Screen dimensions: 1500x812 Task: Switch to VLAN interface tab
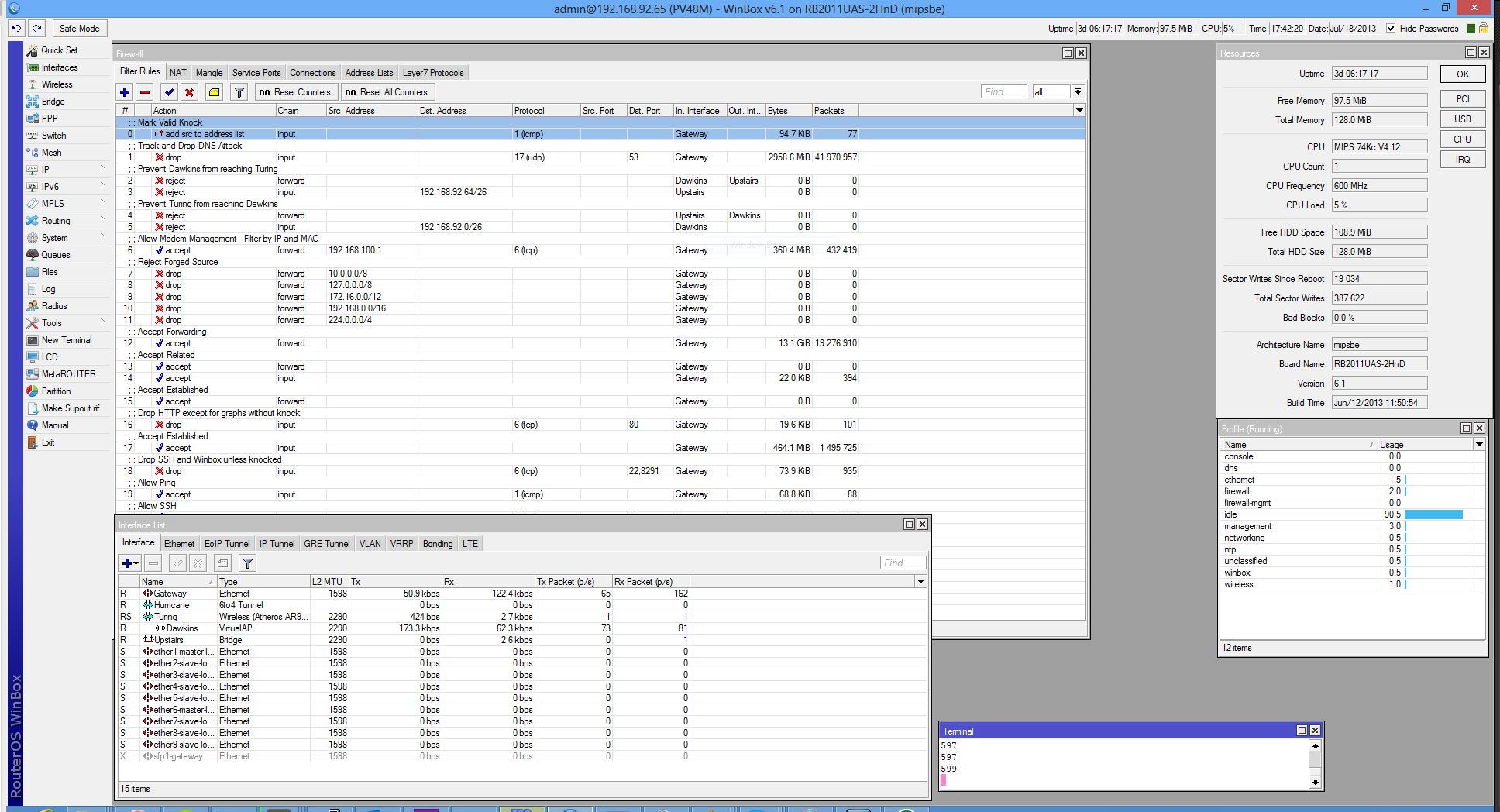pos(370,544)
